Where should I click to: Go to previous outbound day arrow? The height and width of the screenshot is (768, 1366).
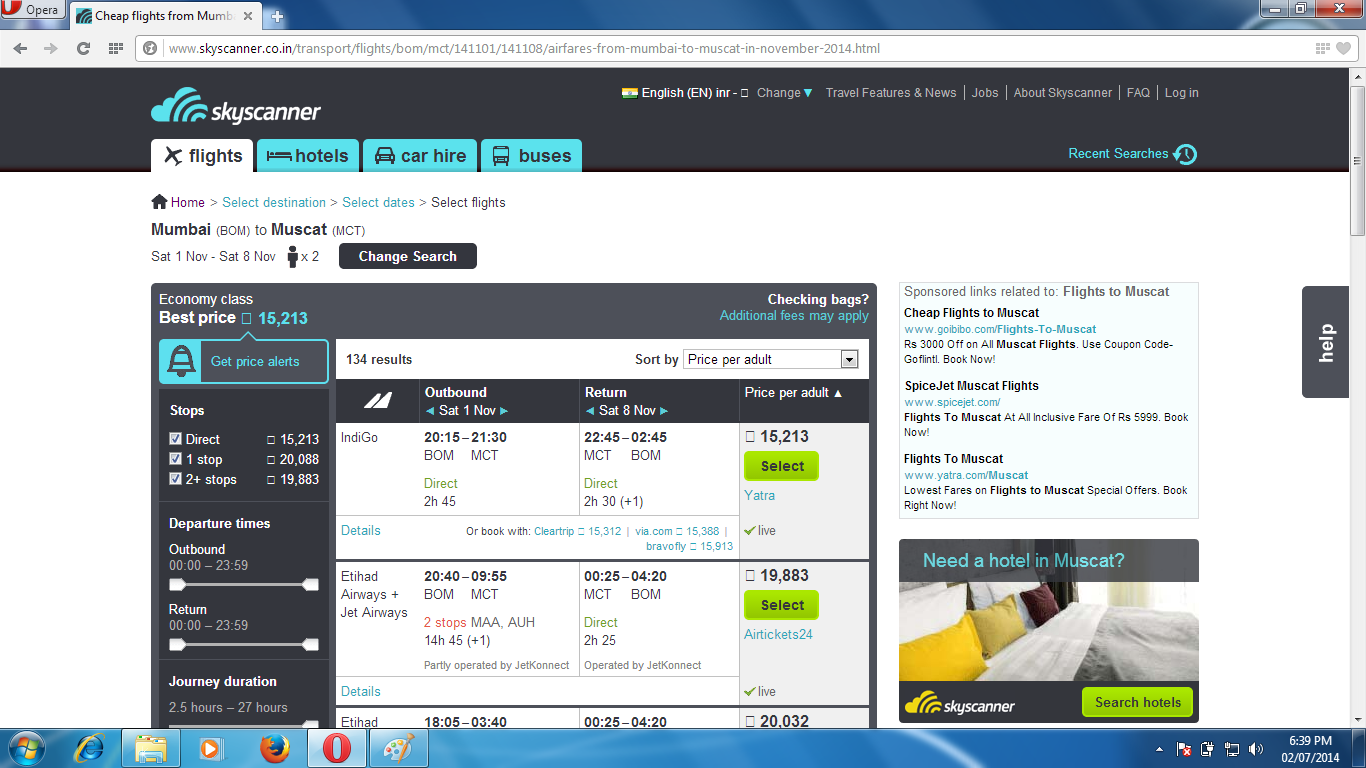coord(430,411)
